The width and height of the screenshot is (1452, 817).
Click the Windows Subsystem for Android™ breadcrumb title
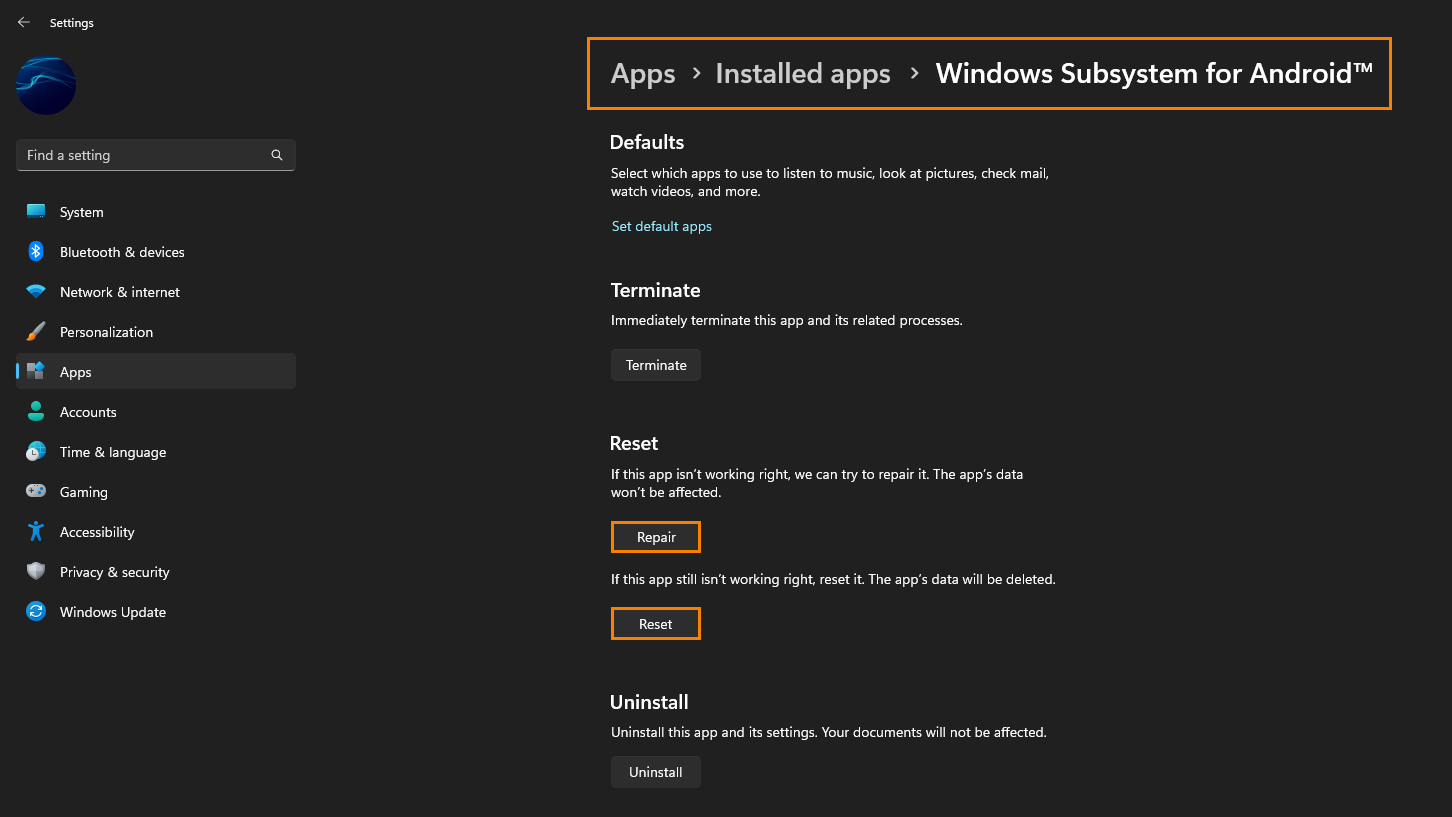point(1154,73)
